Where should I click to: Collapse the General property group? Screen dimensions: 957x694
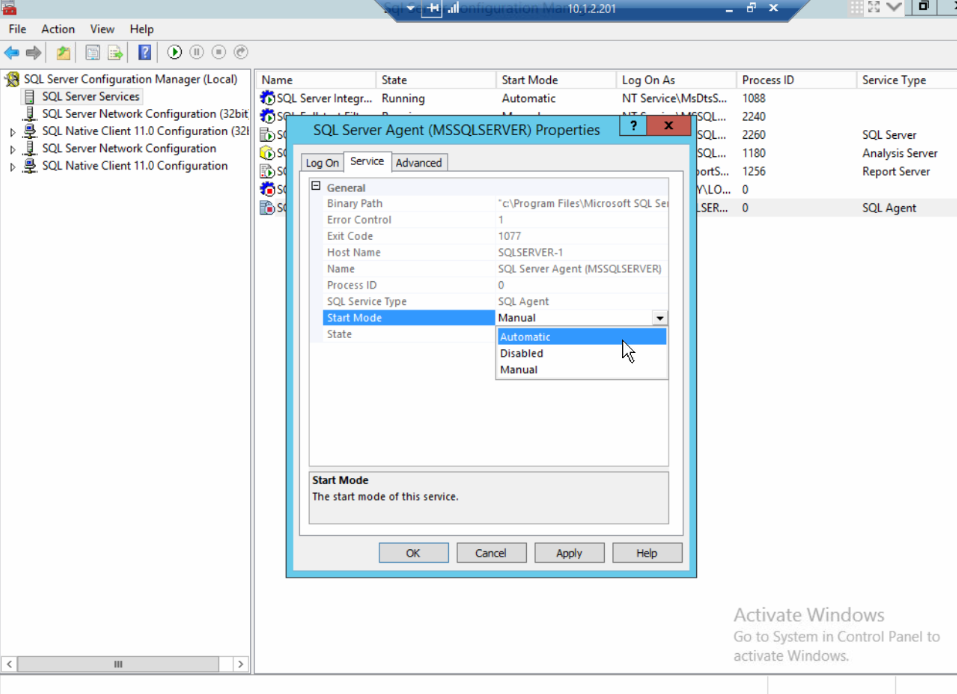pyautogui.click(x=316, y=186)
